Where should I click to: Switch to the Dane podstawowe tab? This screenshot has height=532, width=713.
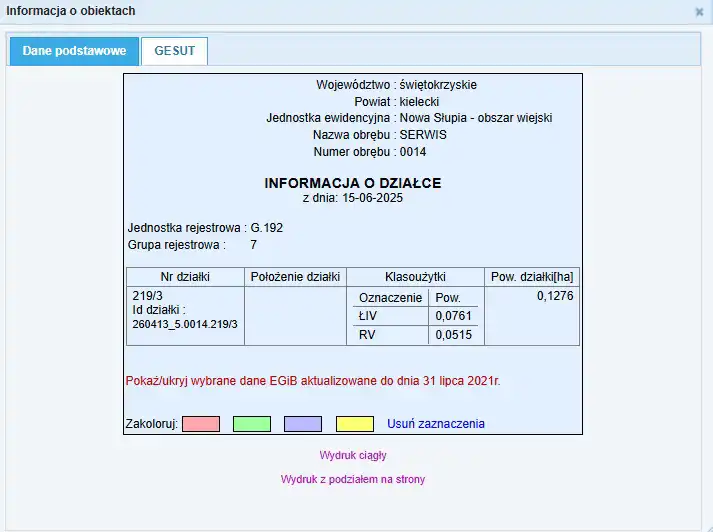pyautogui.click(x=74, y=51)
